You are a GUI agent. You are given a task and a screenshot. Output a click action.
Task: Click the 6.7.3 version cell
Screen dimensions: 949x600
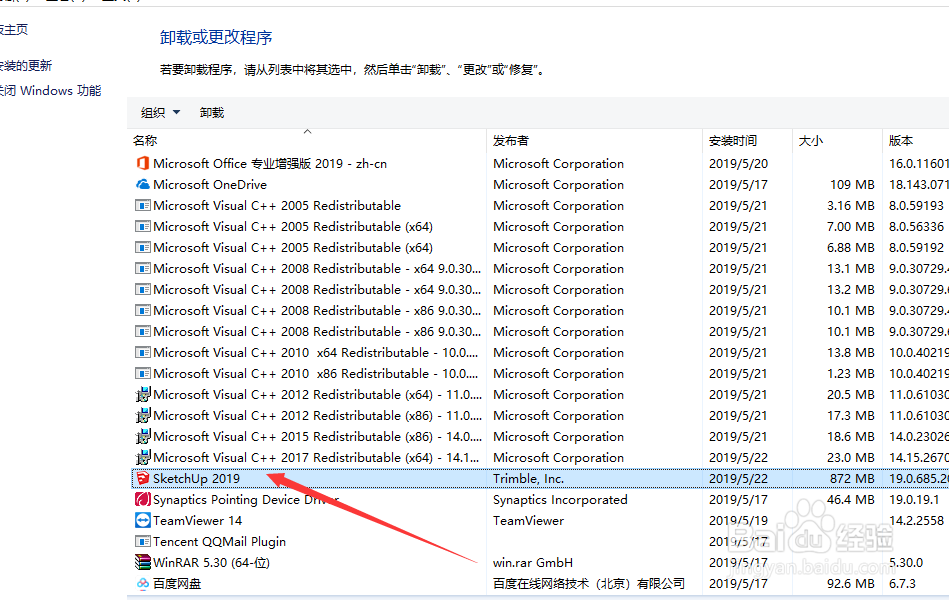902,584
